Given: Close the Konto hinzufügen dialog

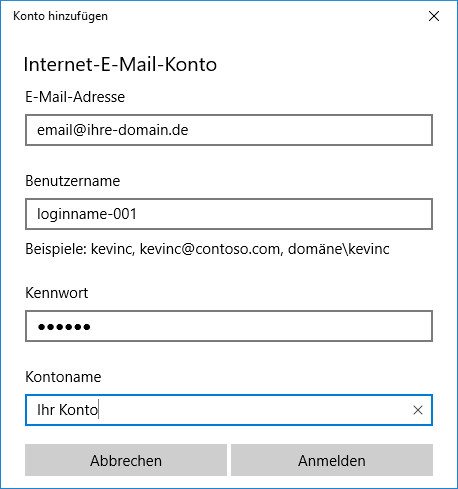Looking at the screenshot, I should (434, 16).
